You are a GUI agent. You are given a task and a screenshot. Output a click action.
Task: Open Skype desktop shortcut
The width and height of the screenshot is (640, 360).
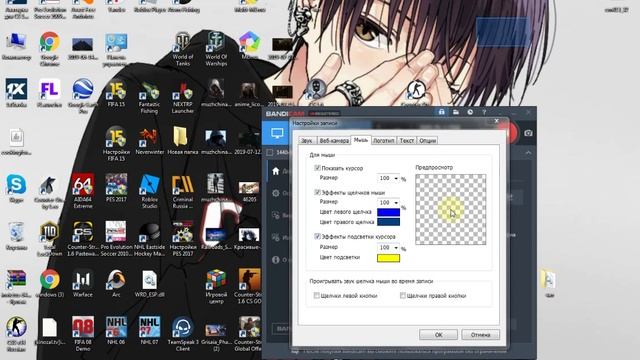click(x=16, y=188)
